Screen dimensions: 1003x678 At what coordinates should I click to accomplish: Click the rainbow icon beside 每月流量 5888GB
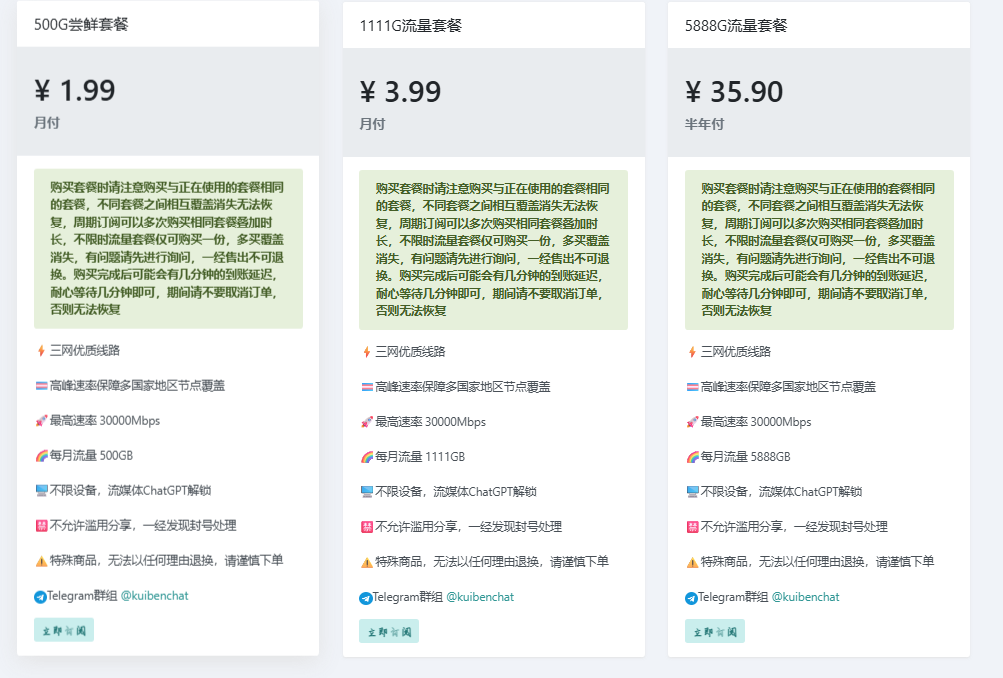(x=692, y=457)
